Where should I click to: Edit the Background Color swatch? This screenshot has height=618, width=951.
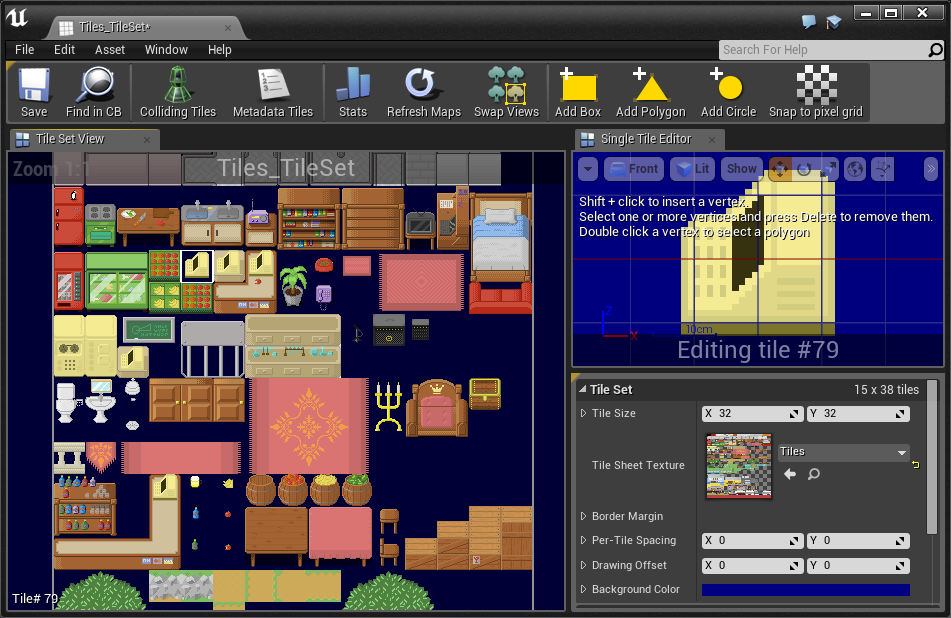point(805,589)
